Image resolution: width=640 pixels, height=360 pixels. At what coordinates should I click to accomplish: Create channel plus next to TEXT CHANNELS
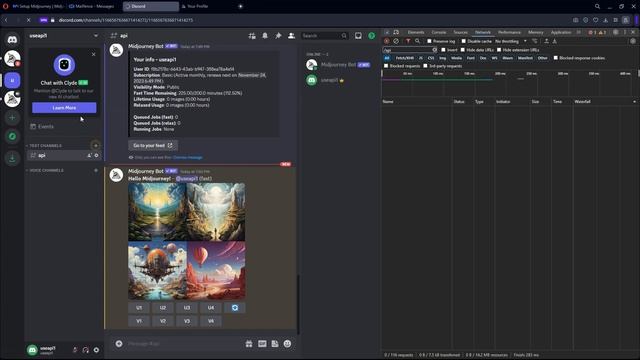[x=96, y=145]
